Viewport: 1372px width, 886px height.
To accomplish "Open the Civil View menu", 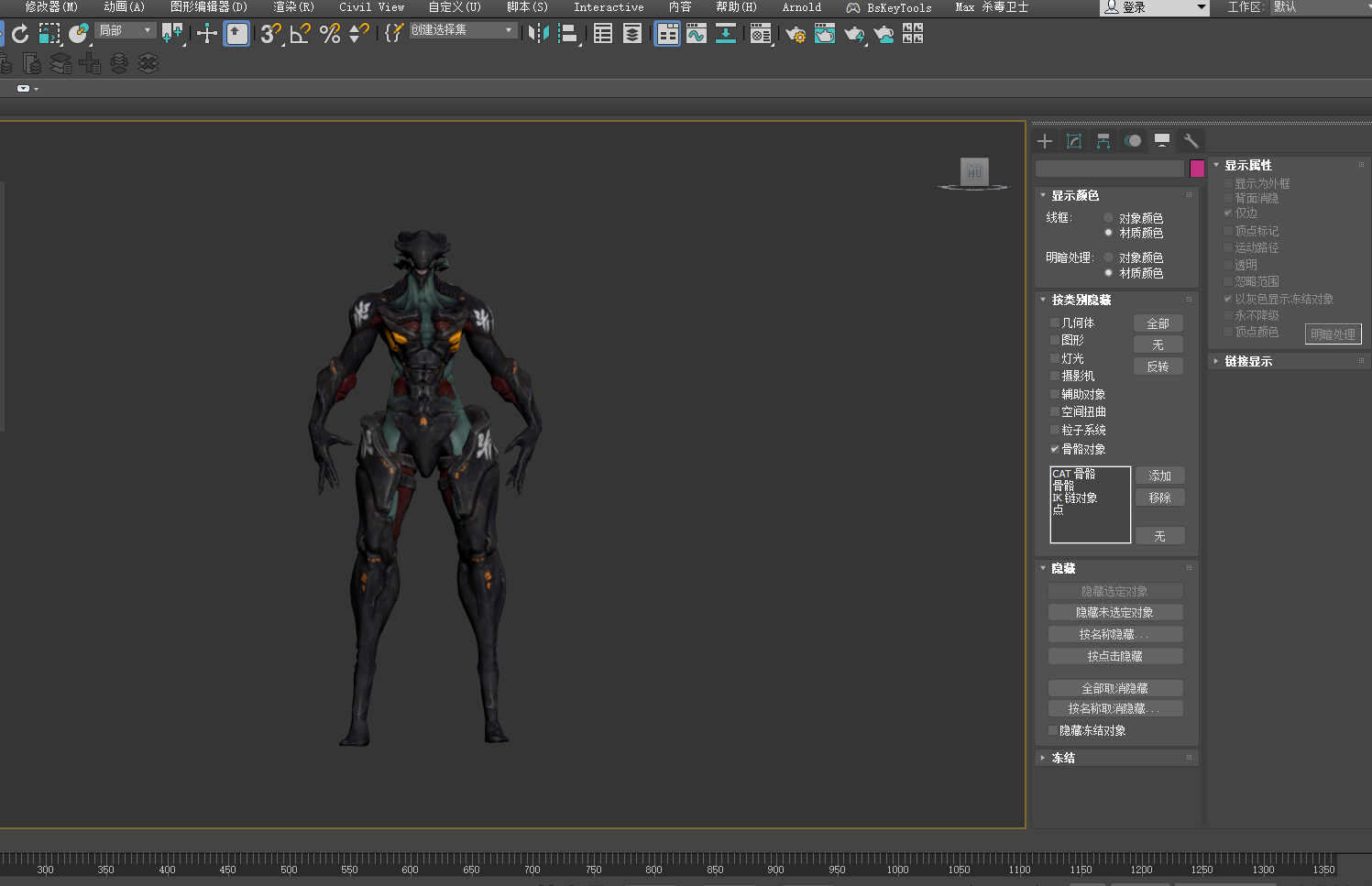I will coord(371,7).
